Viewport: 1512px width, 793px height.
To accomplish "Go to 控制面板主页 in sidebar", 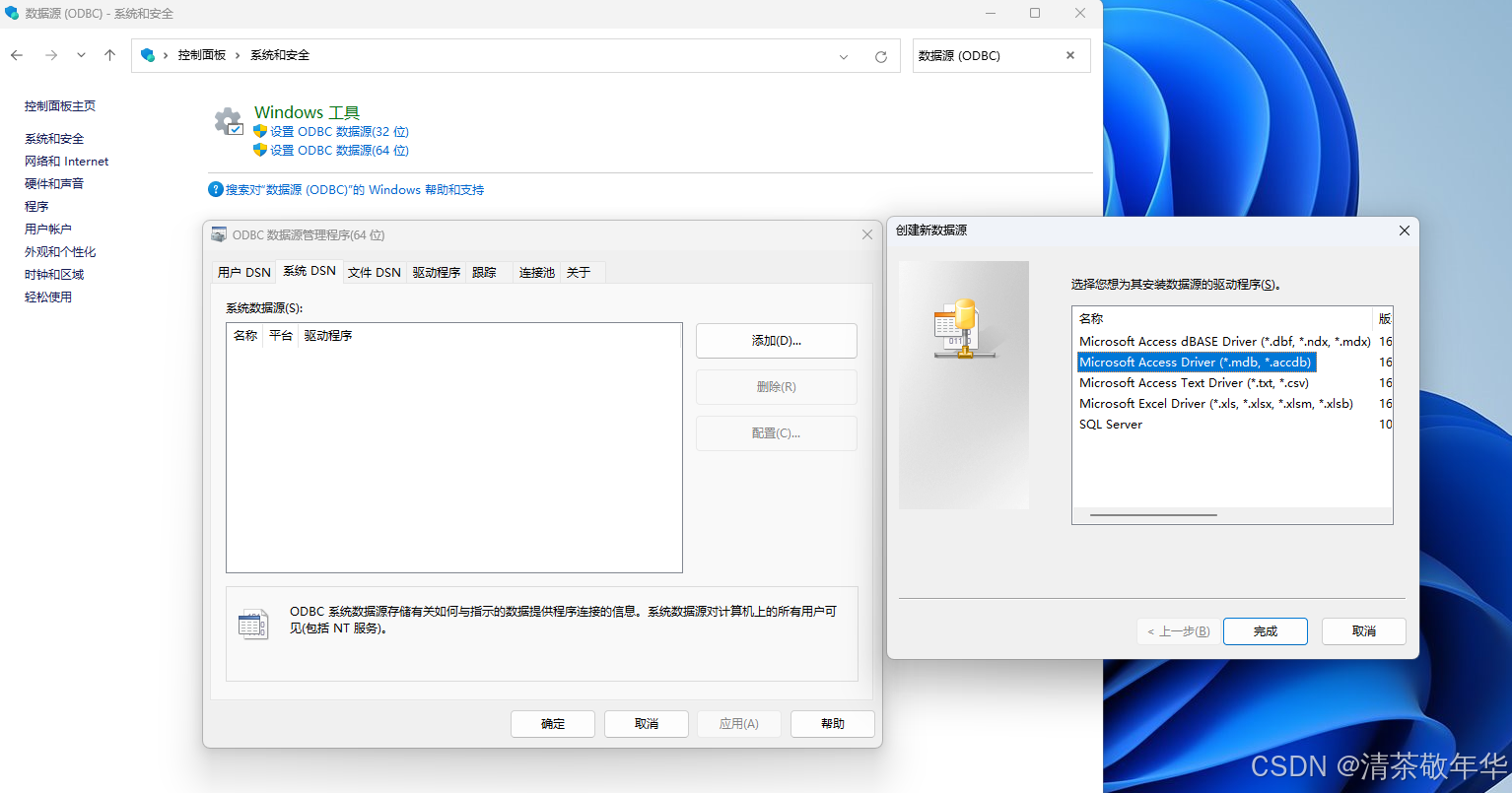I will tap(60, 105).
